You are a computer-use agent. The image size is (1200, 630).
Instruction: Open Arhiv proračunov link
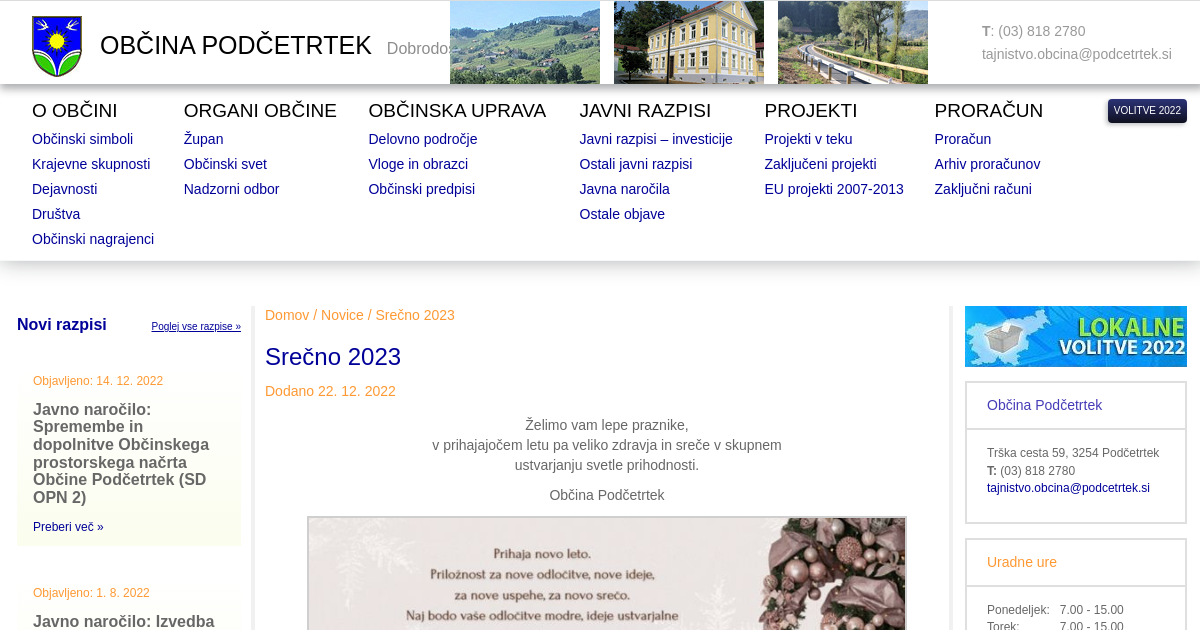click(x=987, y=164)
